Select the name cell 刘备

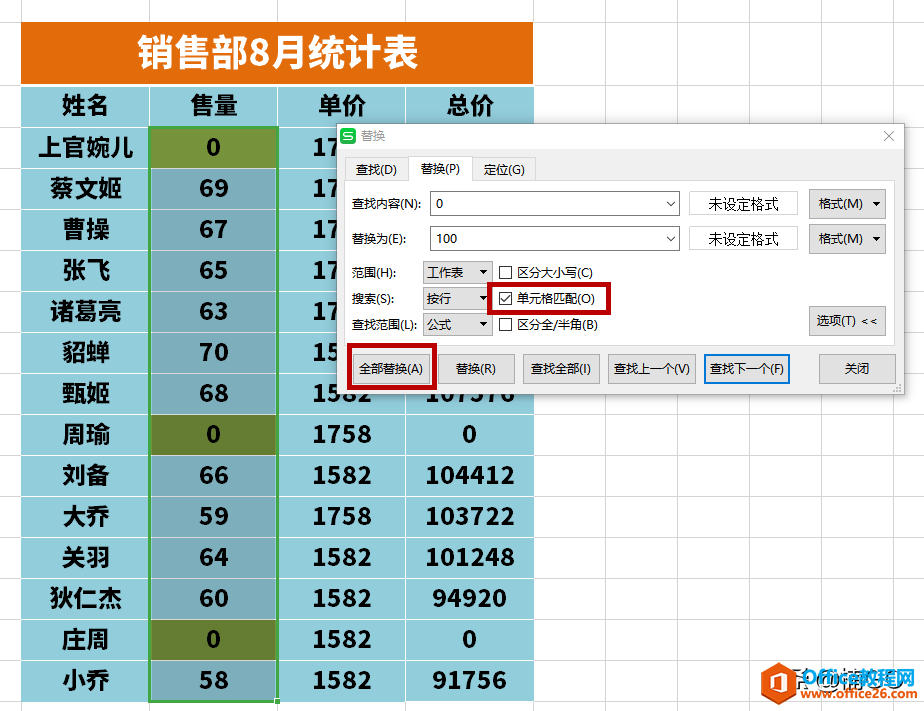click(x=85, y=475)
